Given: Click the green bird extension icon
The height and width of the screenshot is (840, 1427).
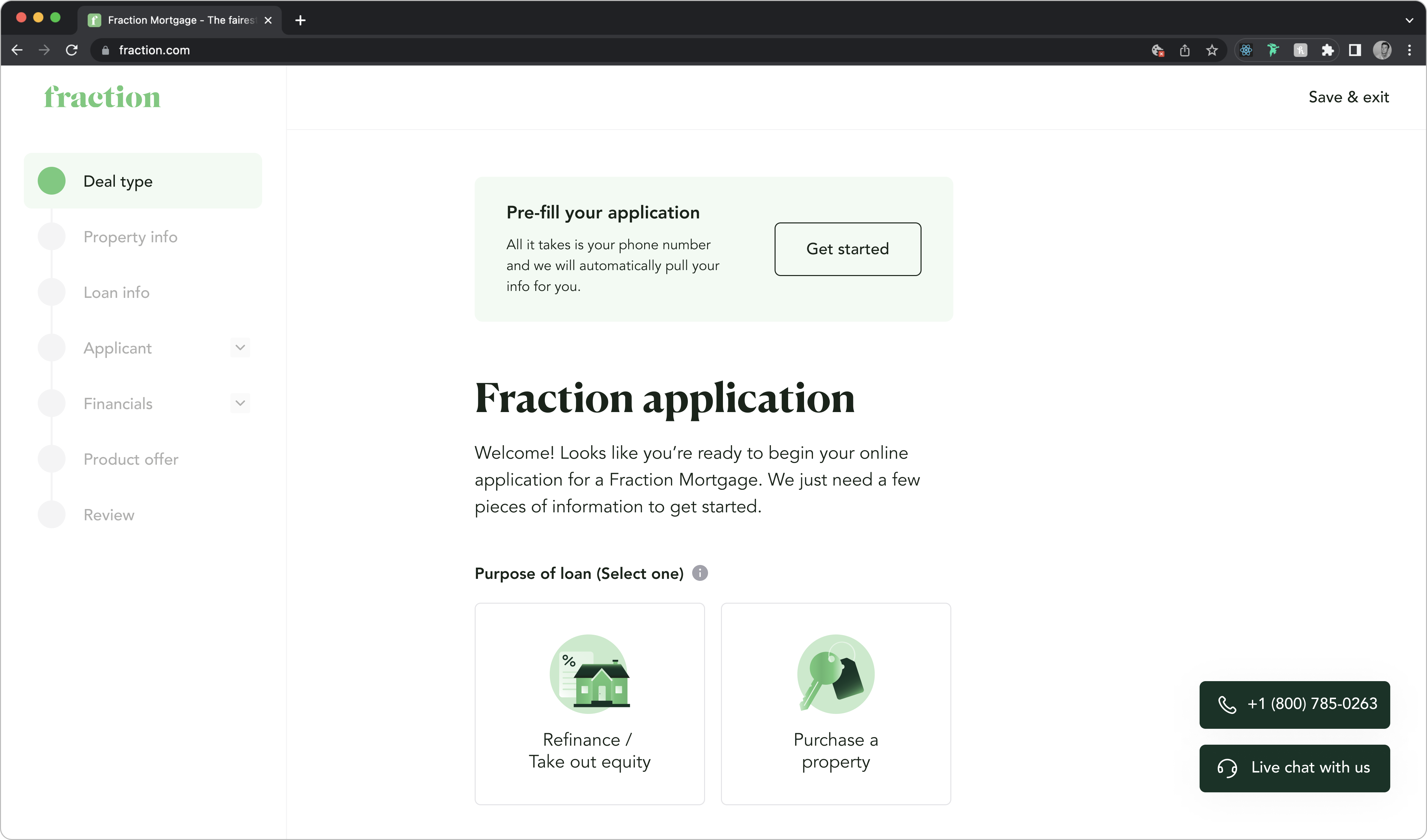Looking at the screenshot, I should [x=1273, y=50].
